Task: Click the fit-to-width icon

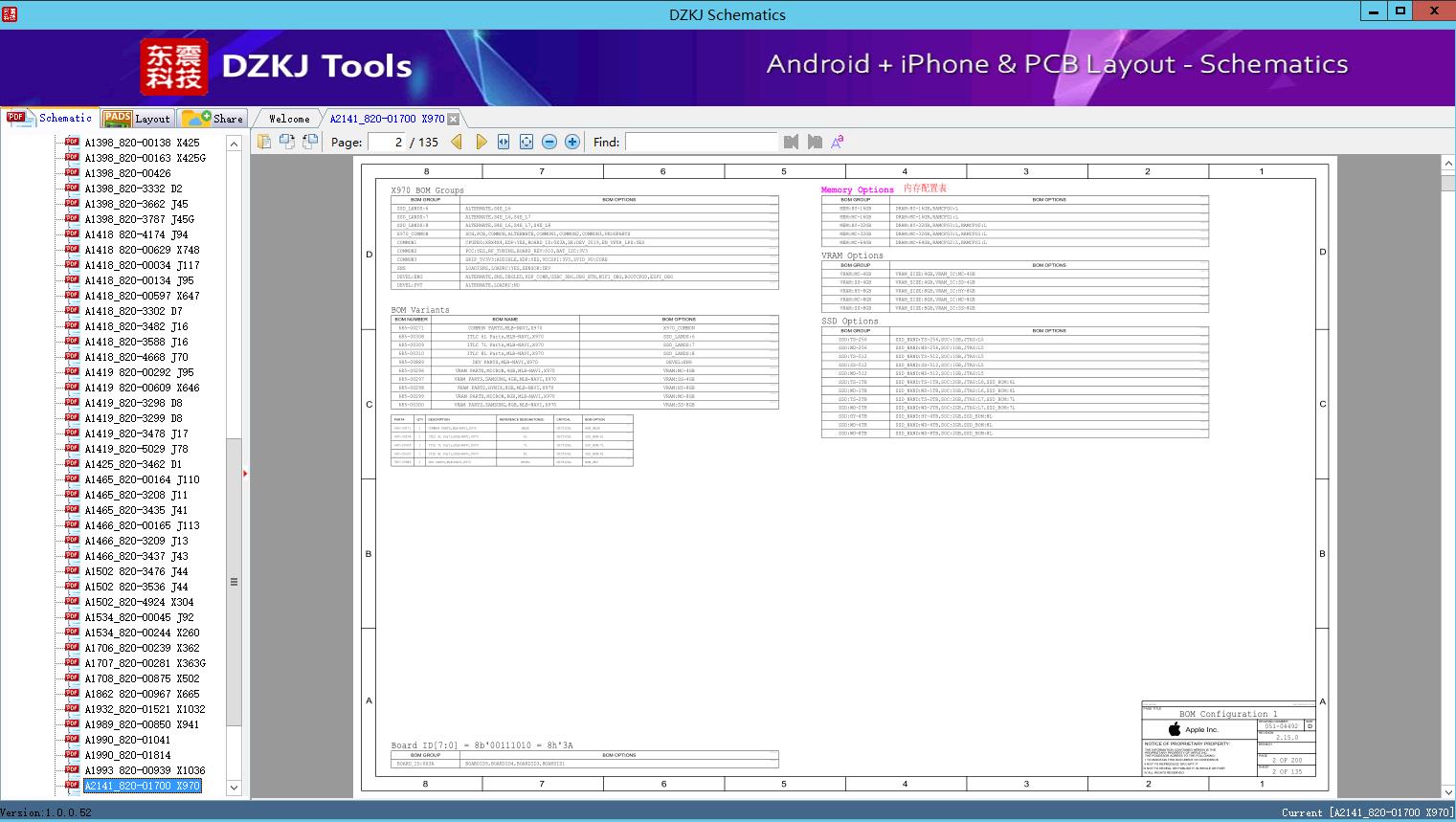Action: click(504, 142)
